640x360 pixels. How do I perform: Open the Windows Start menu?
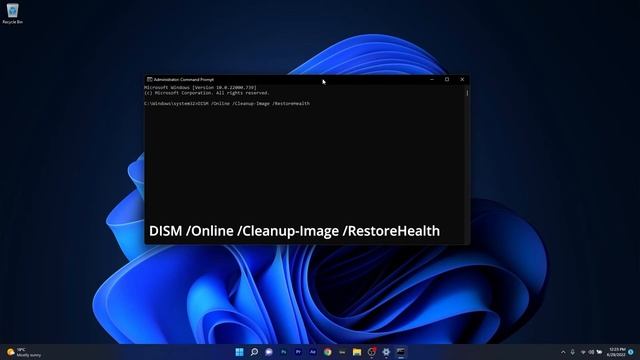point(240,352)
